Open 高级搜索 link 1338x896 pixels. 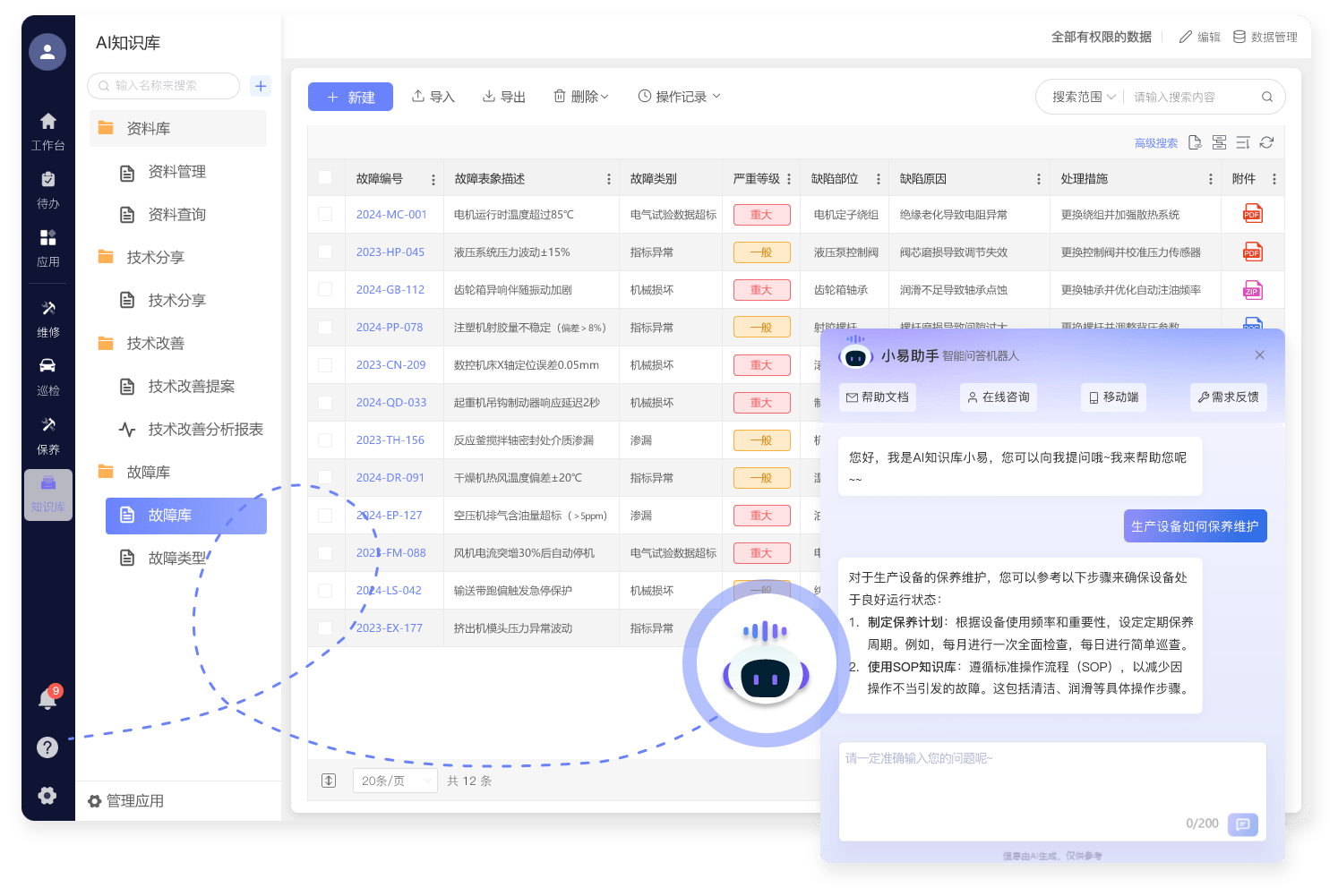[1156, 143]
